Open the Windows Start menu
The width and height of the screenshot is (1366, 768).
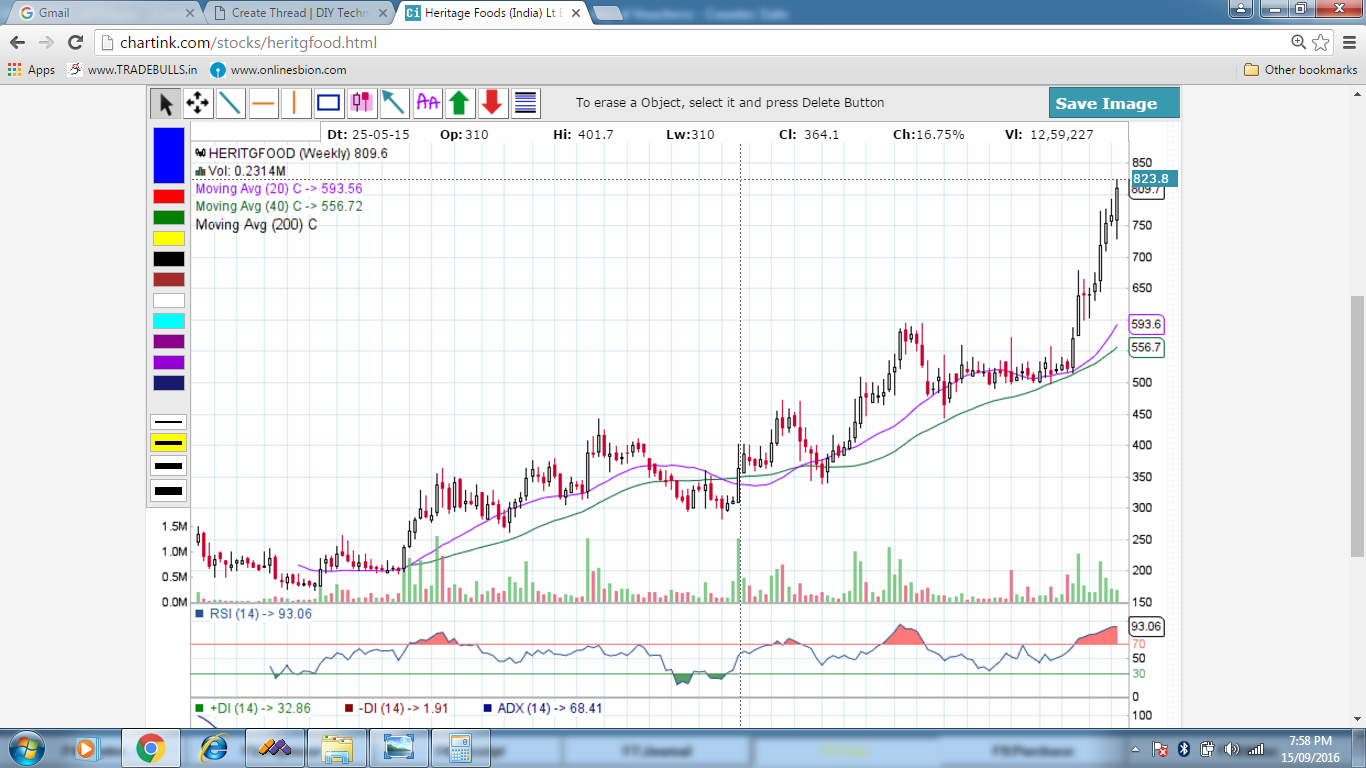(24, 748)
